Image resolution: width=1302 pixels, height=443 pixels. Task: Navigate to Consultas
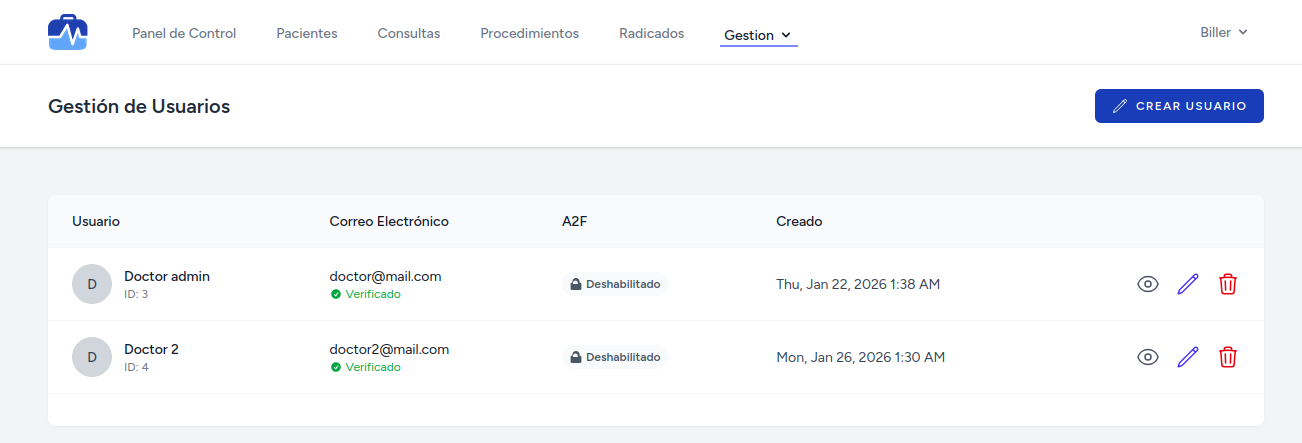409,33
